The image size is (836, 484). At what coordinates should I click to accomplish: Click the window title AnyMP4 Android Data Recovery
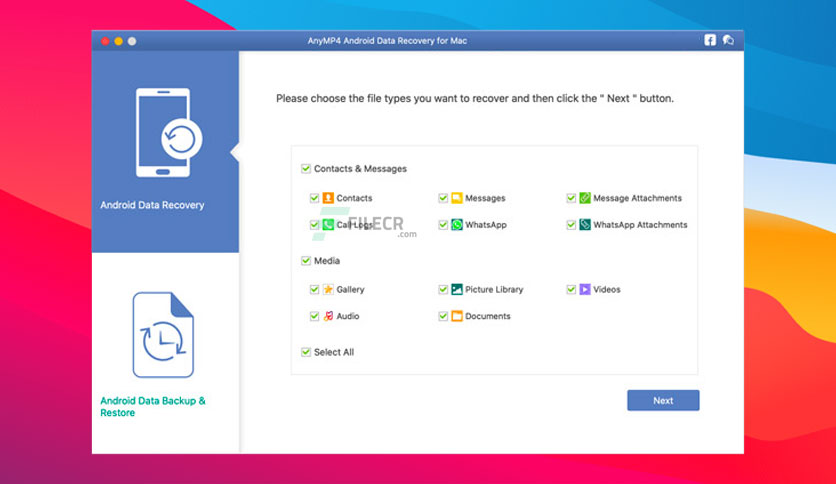387,41
